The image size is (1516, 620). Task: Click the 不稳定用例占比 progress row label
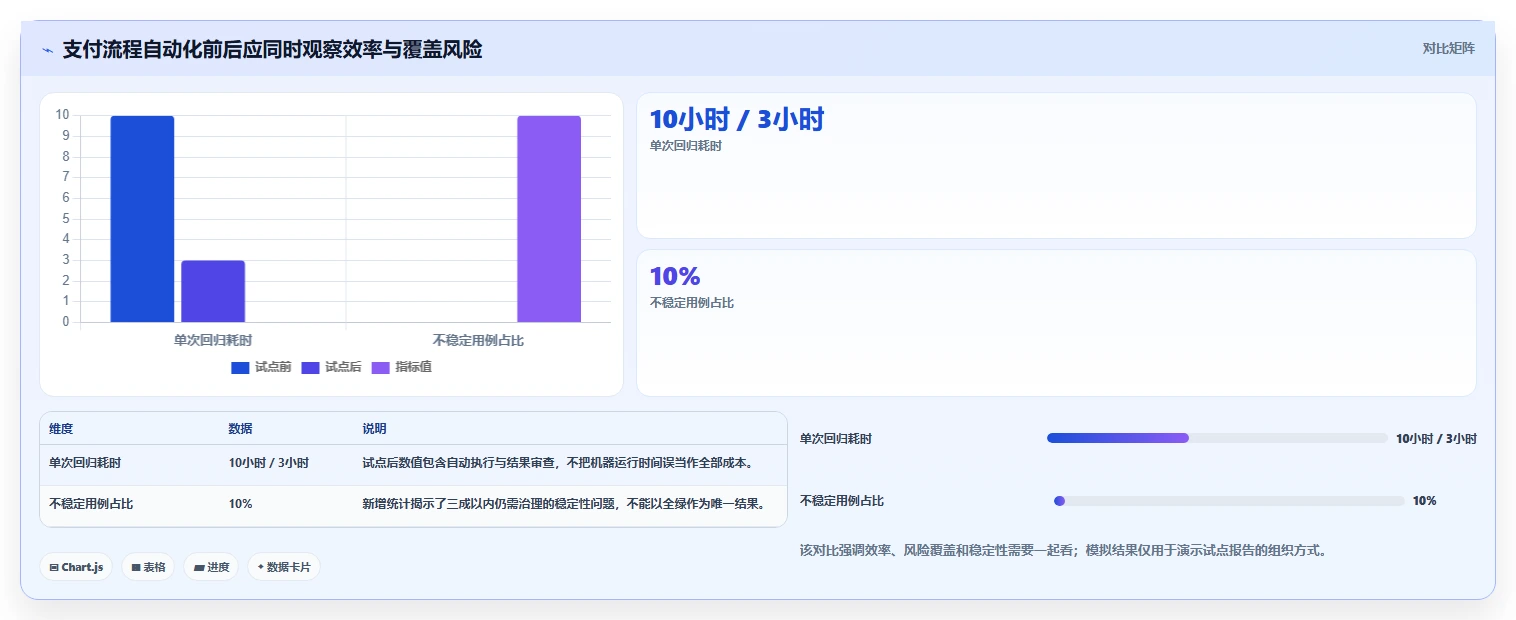(x=842, y=501)
